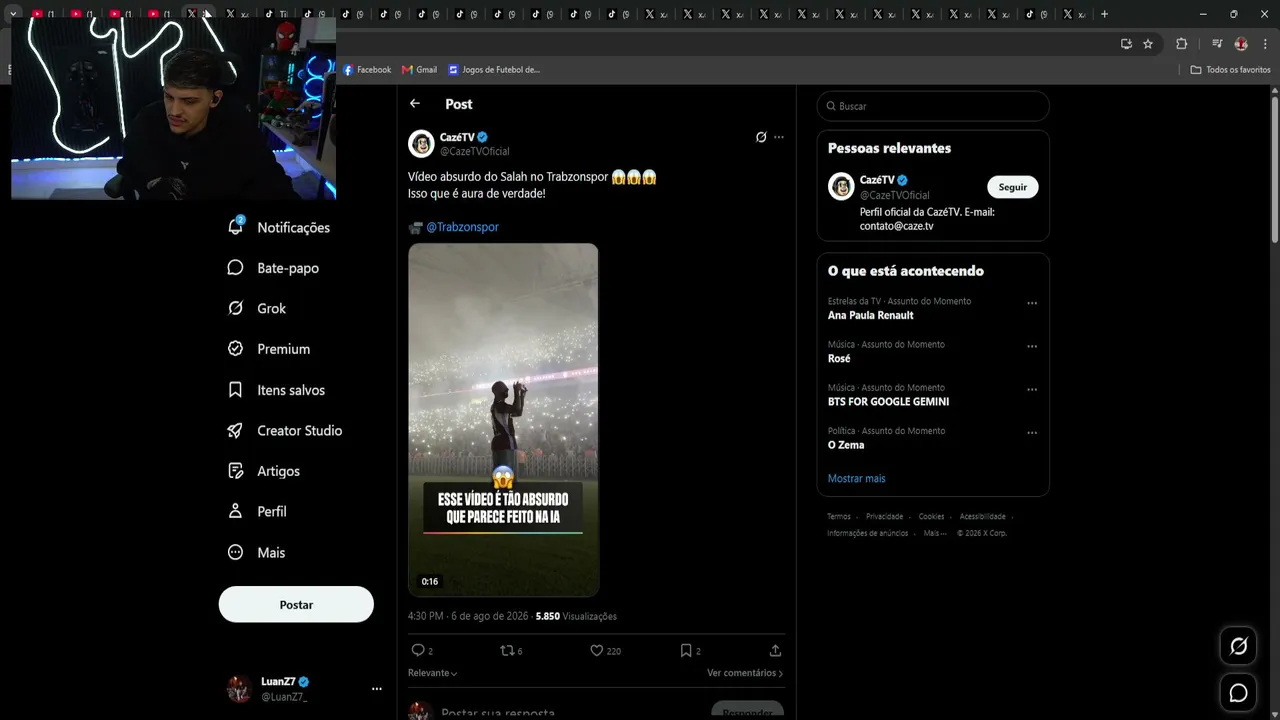Open Chrome media controls icon

click(1217, 44)
